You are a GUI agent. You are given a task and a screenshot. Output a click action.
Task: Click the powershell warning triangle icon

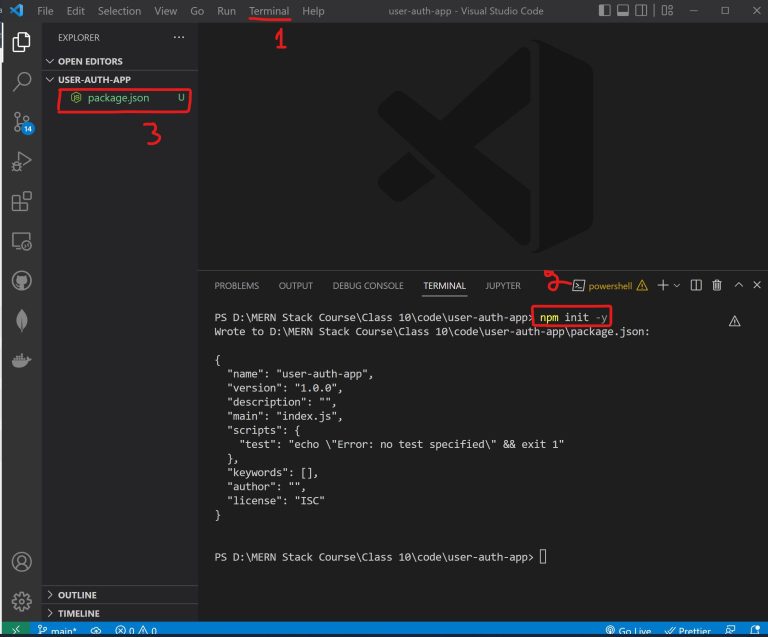click(642, 285)
